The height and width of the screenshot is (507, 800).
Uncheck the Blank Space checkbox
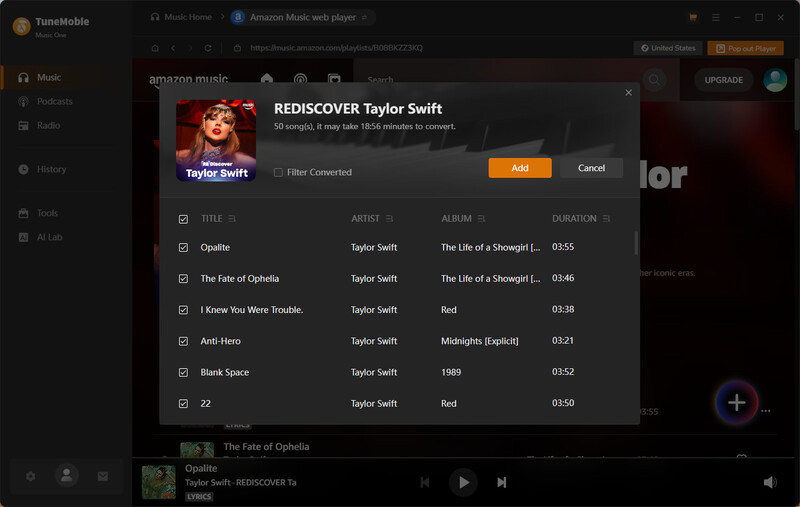[x=184, y=372]
